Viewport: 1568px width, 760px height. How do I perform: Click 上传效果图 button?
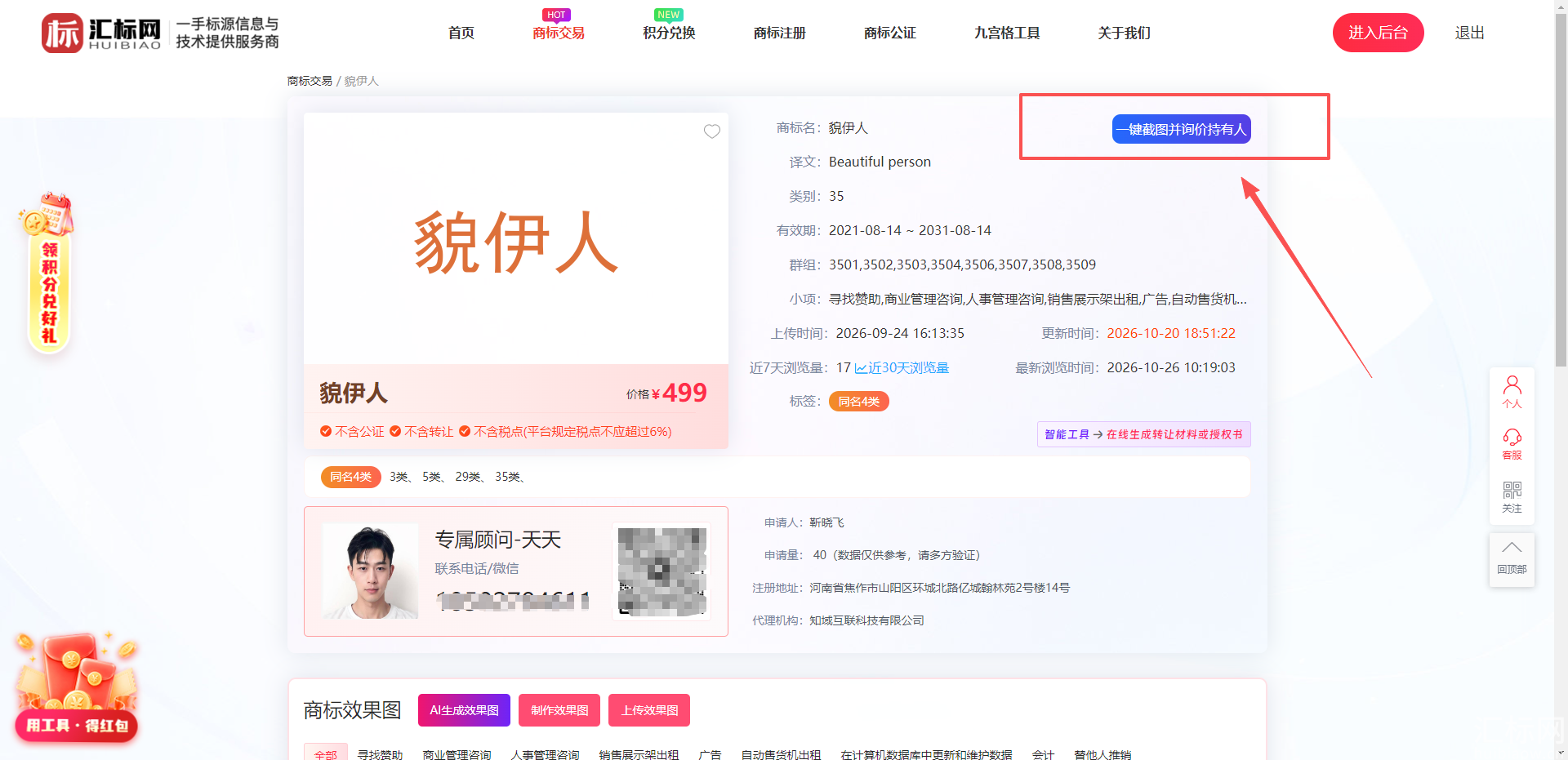[649, 710]
